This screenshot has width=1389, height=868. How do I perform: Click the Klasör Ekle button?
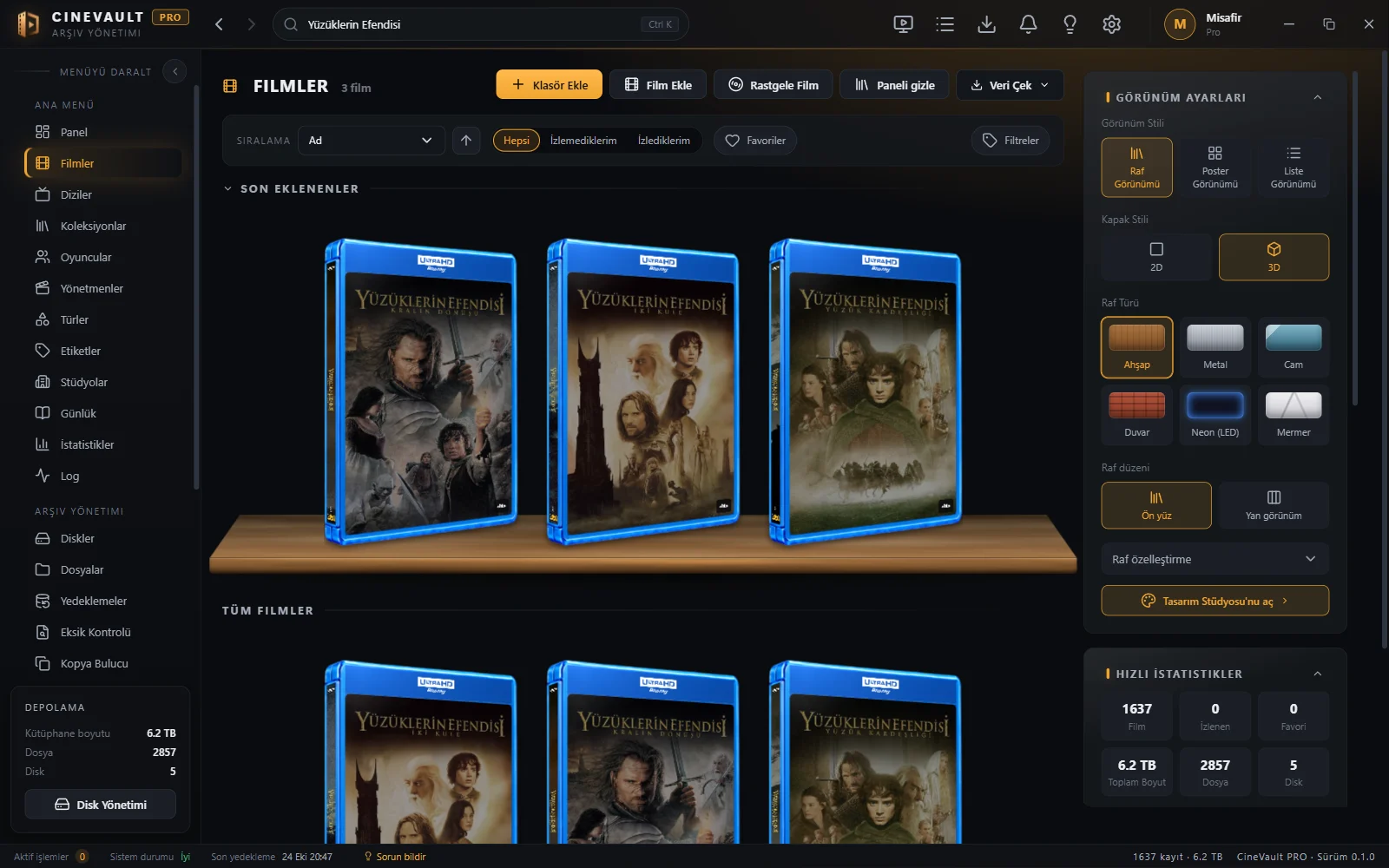tap(549, 85)
